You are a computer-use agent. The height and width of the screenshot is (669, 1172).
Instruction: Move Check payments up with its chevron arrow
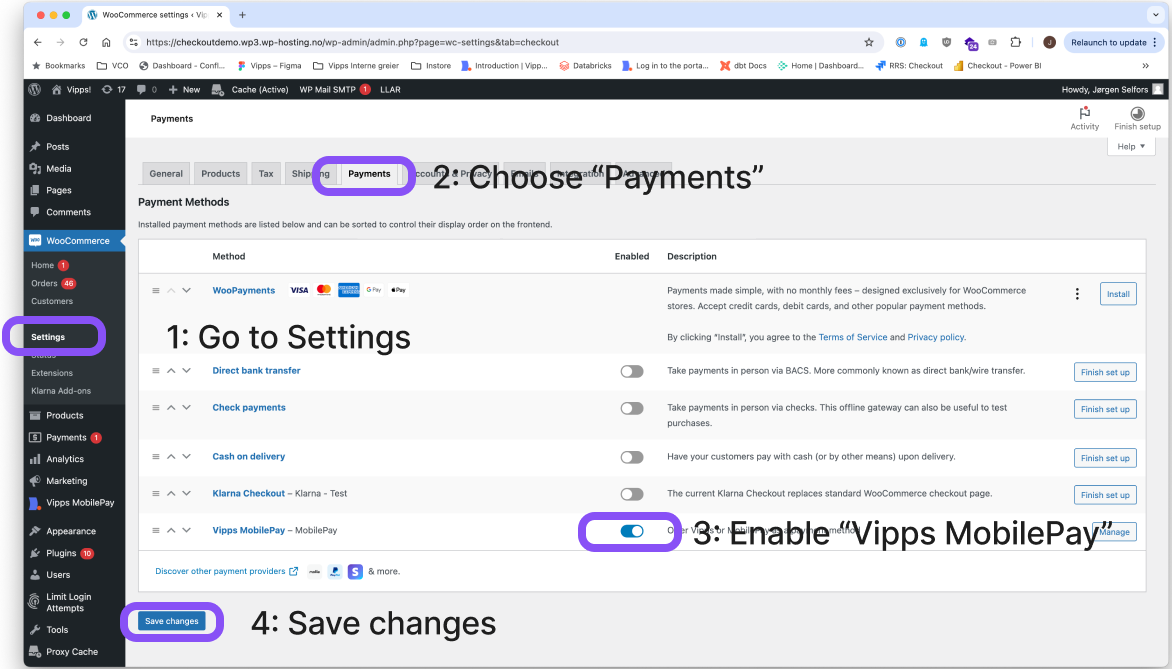[170, 407]
